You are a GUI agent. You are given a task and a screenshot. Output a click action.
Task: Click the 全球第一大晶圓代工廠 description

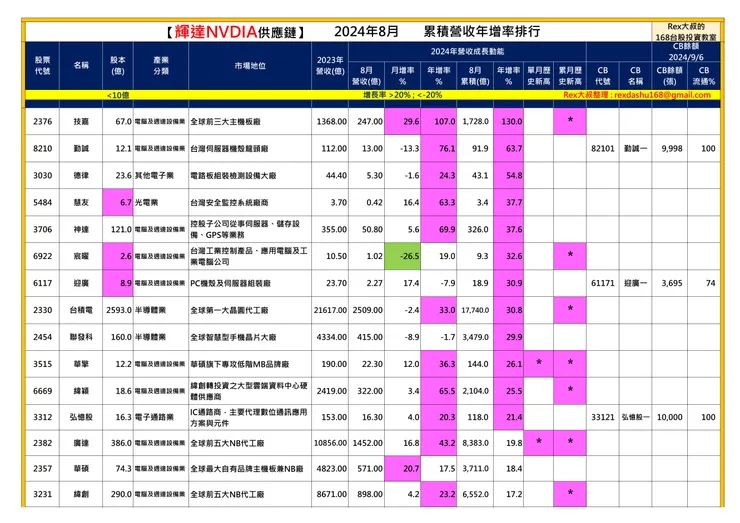pyautogui.click(x=229, y=310)
